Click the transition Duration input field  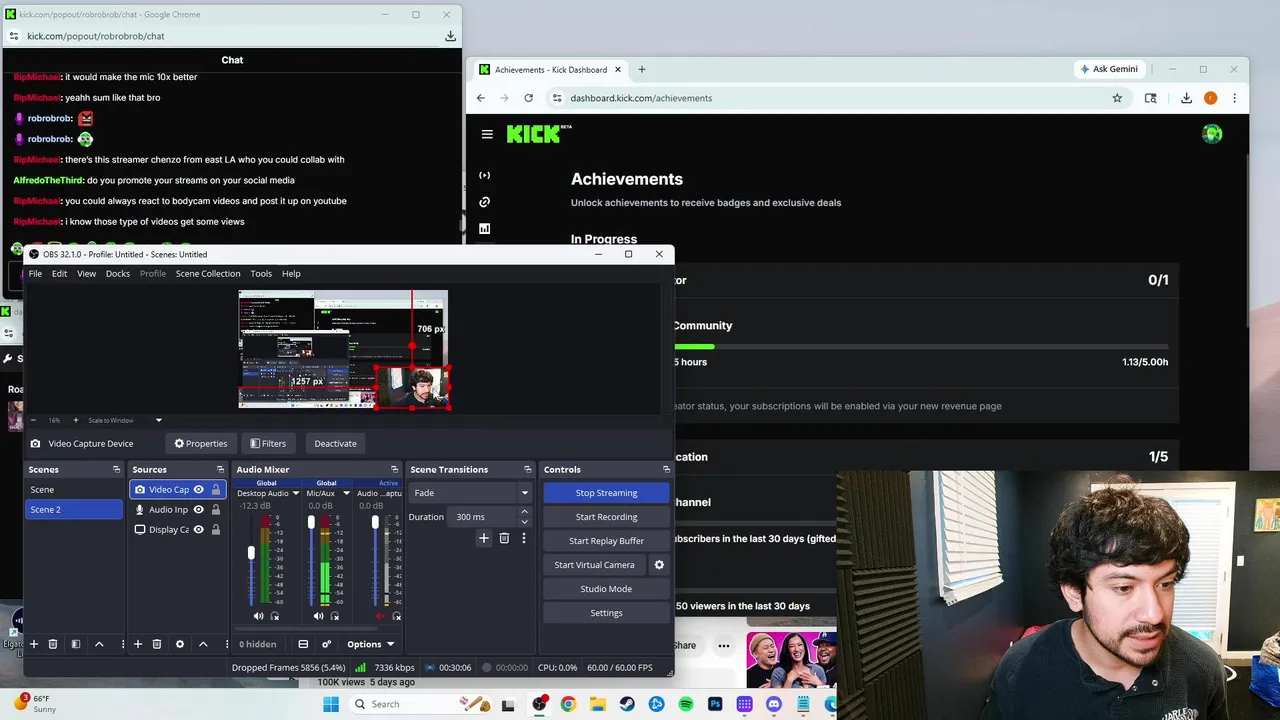pos(483,517)
